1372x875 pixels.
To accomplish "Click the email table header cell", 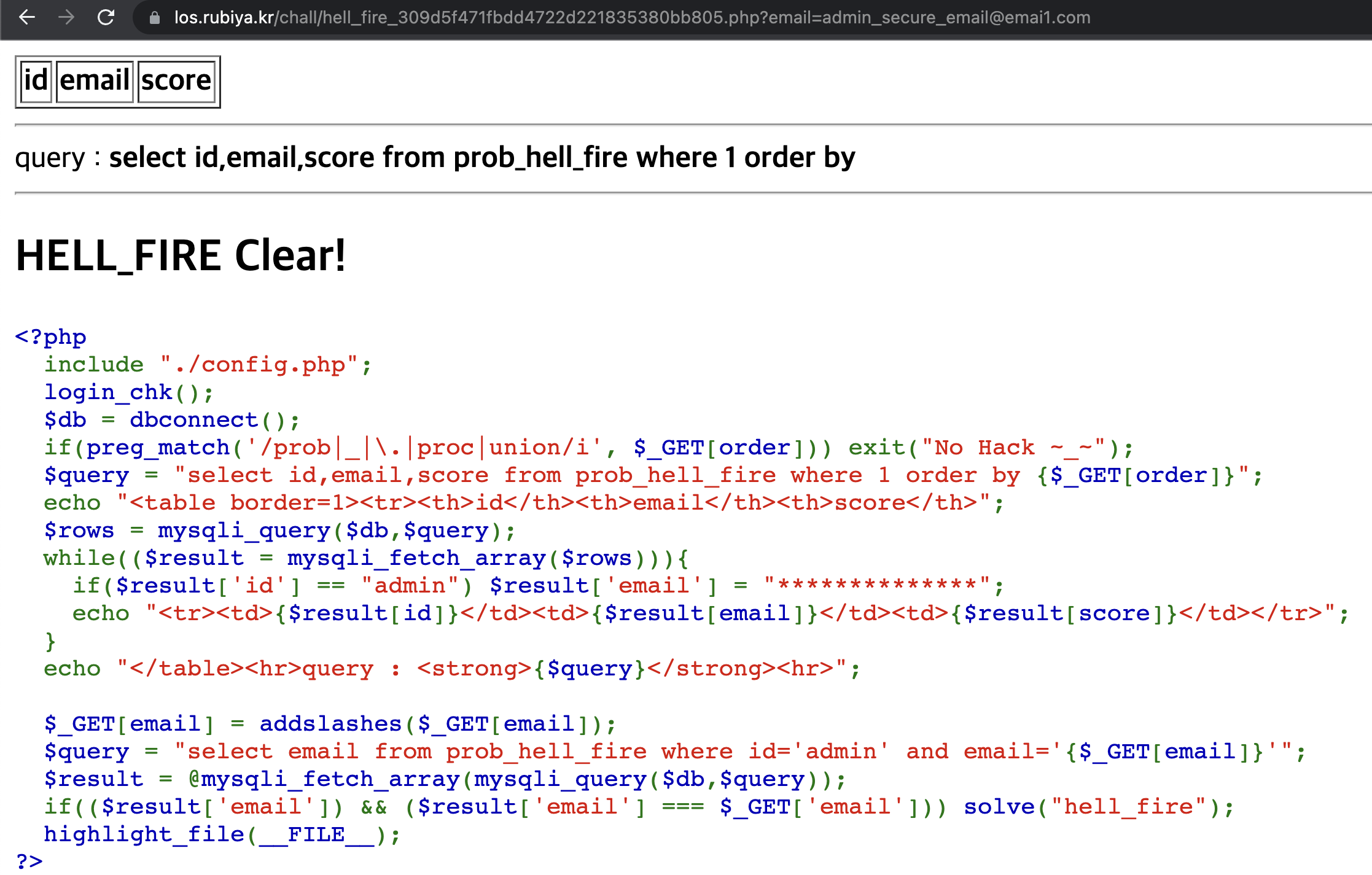I will [95, 80].
